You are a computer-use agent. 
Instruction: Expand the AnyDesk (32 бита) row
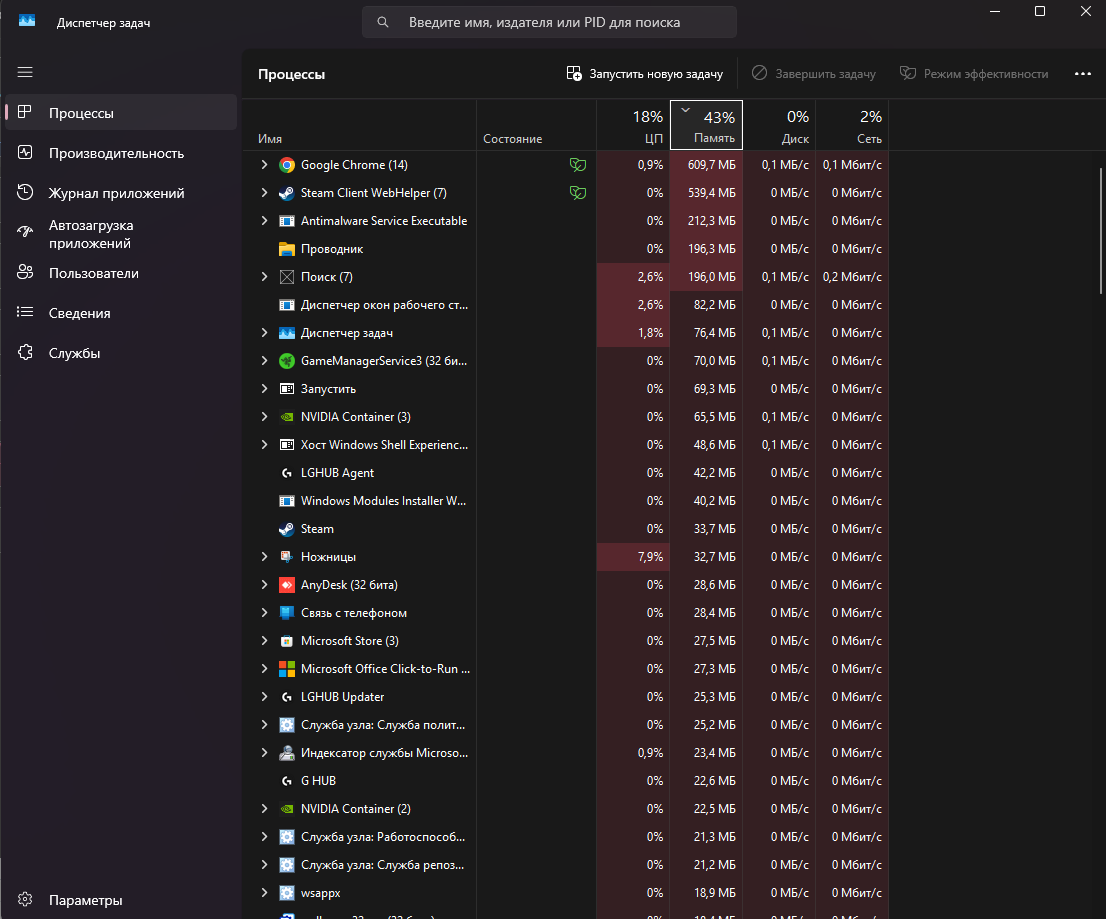point(265,585)
